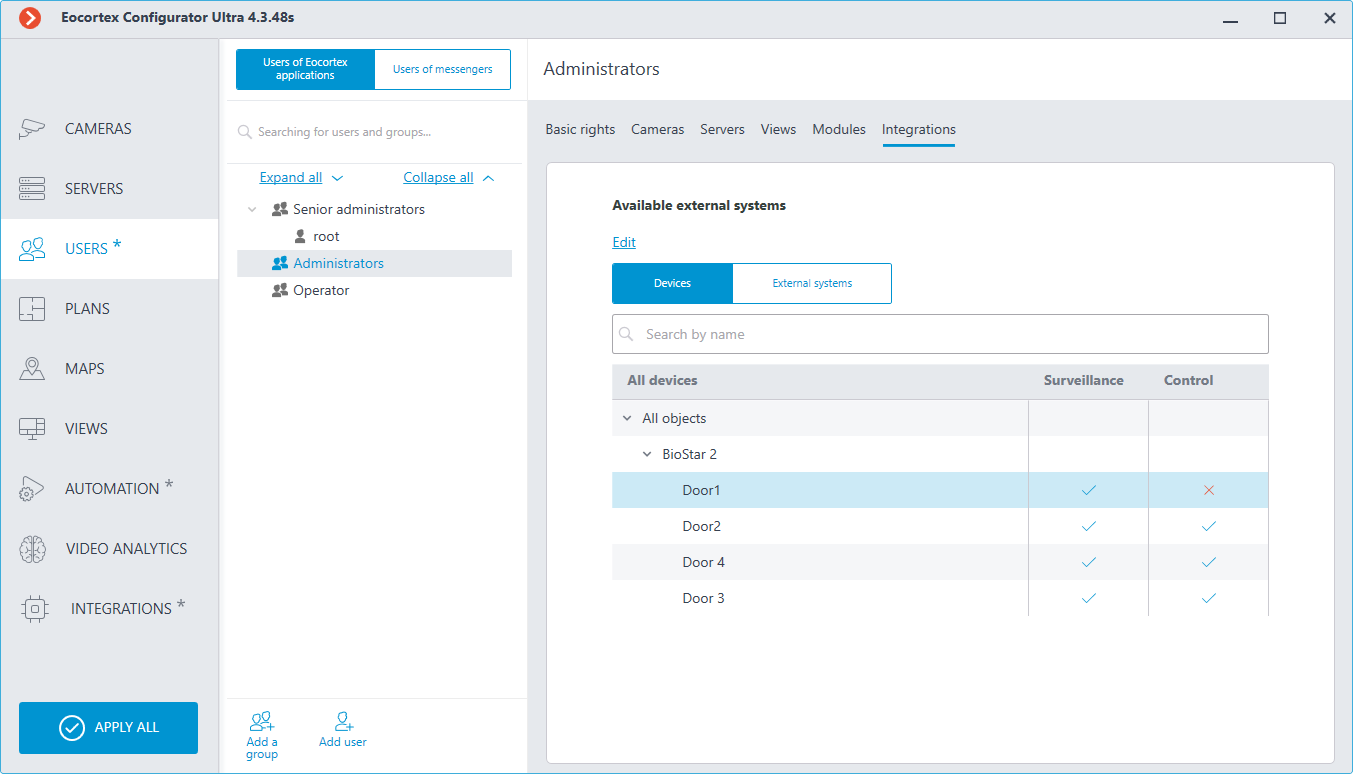This screenshot has width=1353, height=774.
Task: Open the Maps pin icon
Action: [33, 369]
